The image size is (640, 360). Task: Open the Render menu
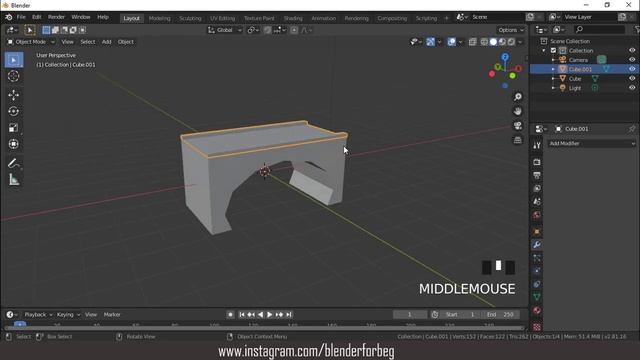56,17
